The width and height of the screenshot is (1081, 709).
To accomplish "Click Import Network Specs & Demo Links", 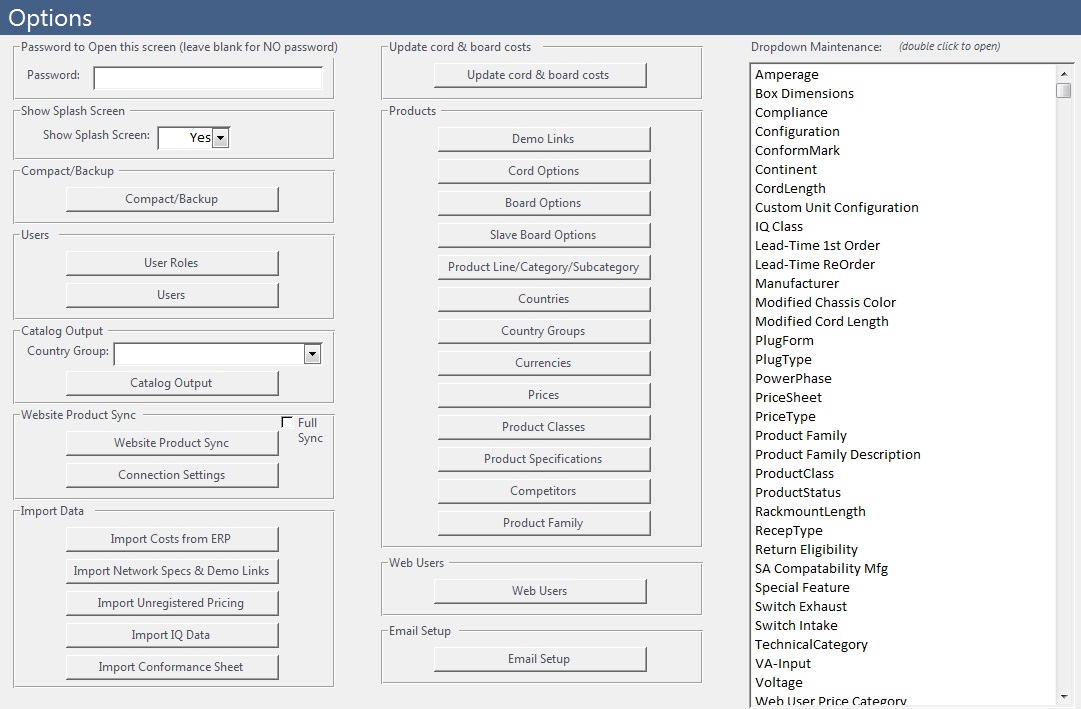I will click(172, 570).
